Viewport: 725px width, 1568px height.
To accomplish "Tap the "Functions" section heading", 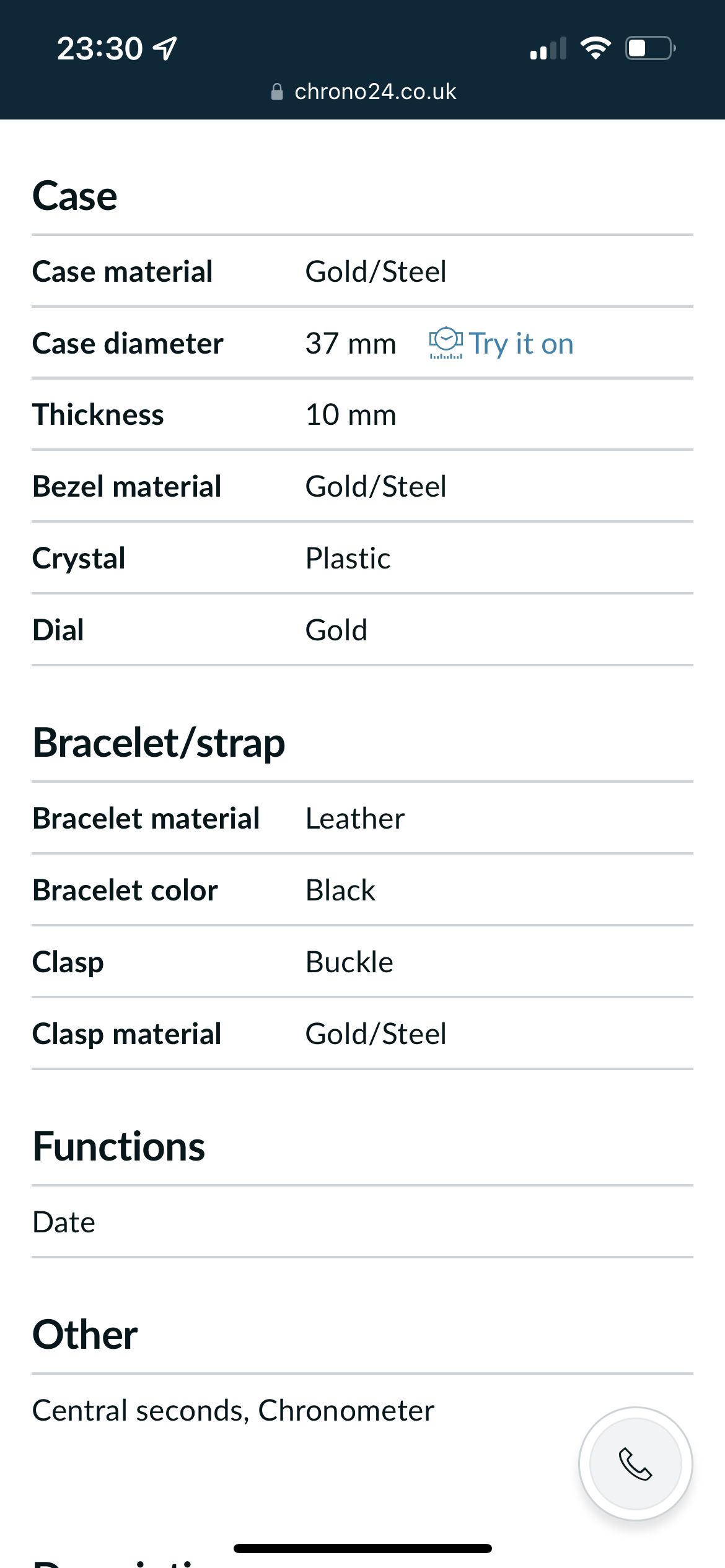I will click(118, 1146).
